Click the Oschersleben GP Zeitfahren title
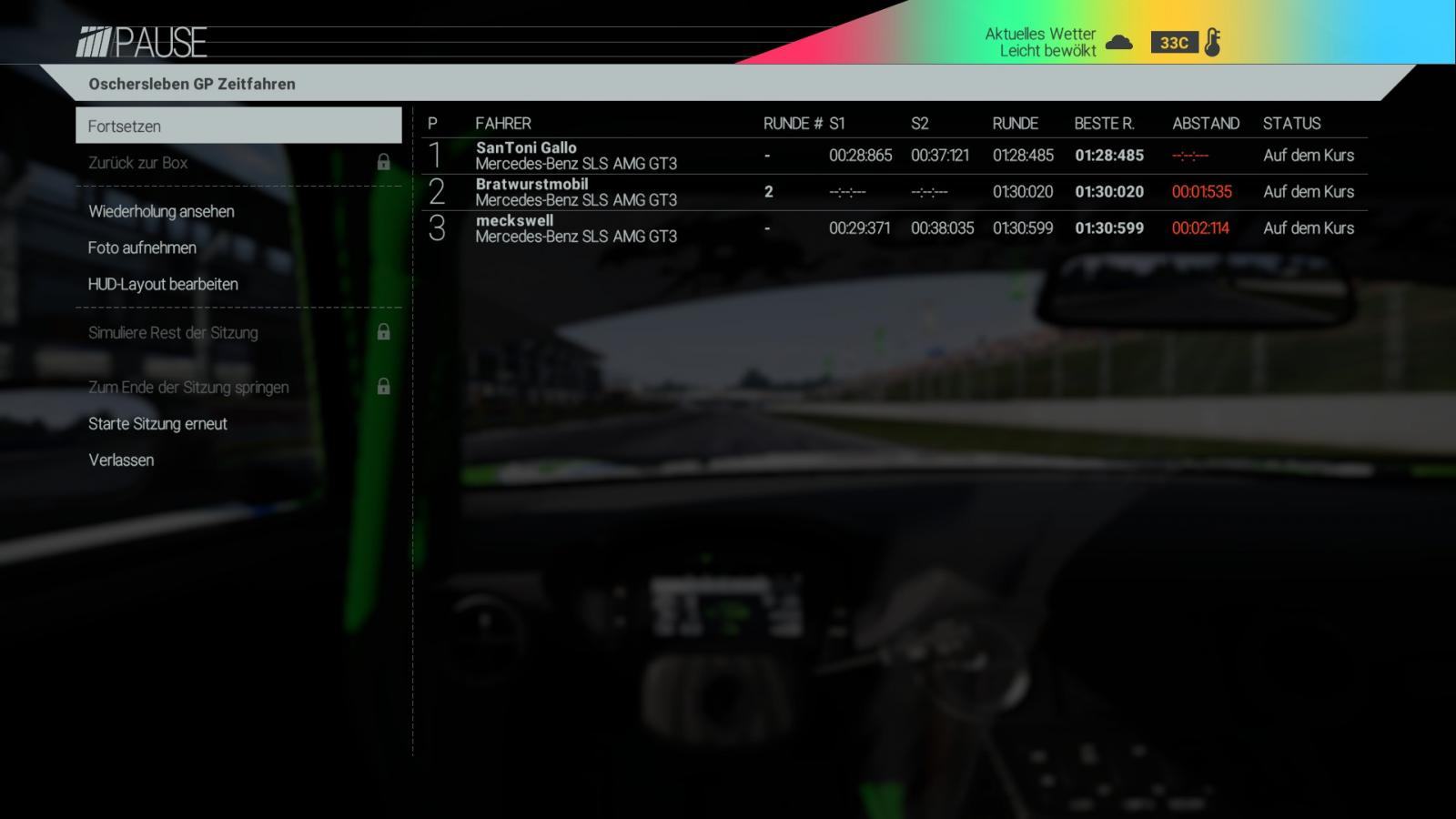Viewport: 1456px width, 819px height. pyautogui.click(x=192, y=84)
